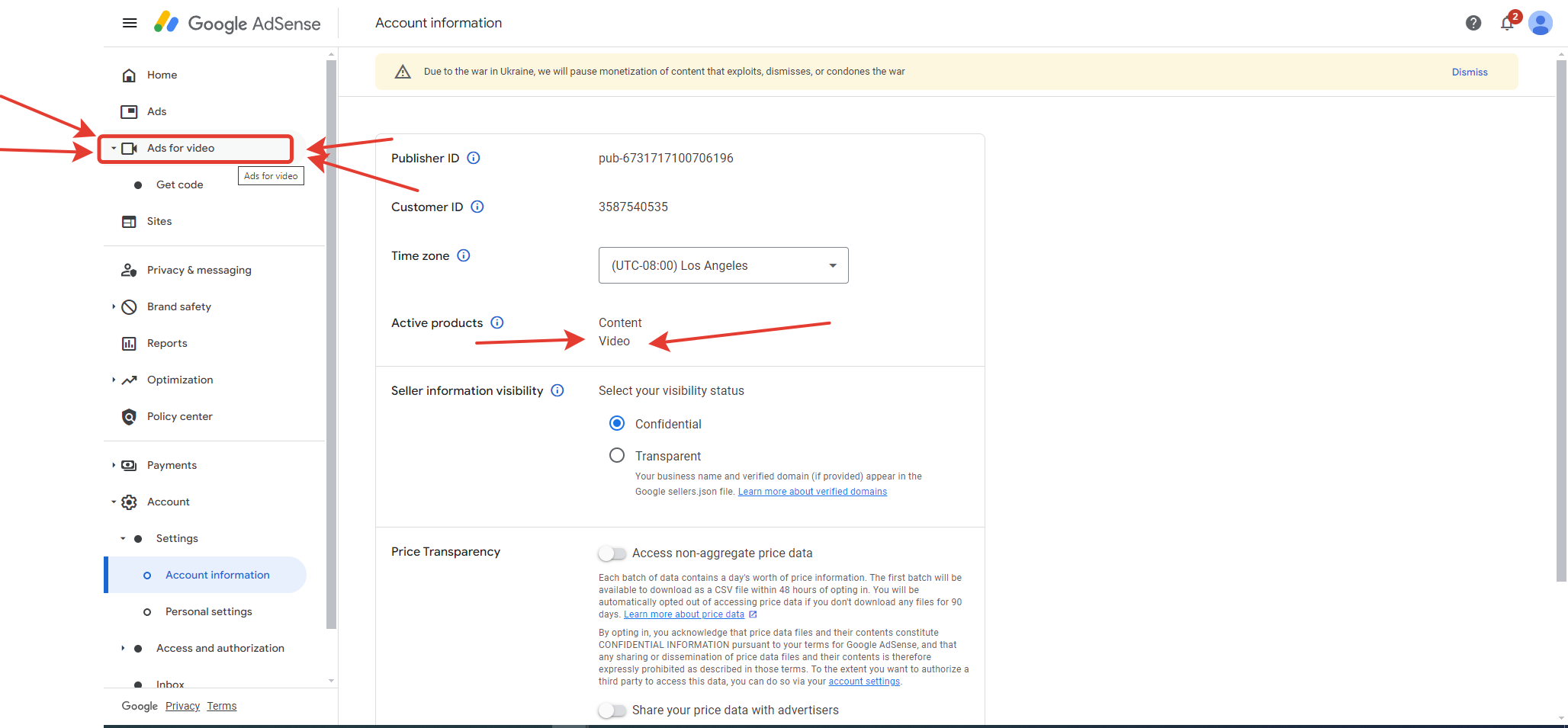Viewport: 1568px width, 728px height.
Task: Click the Brand safety block icon
Action: [129, 306]
